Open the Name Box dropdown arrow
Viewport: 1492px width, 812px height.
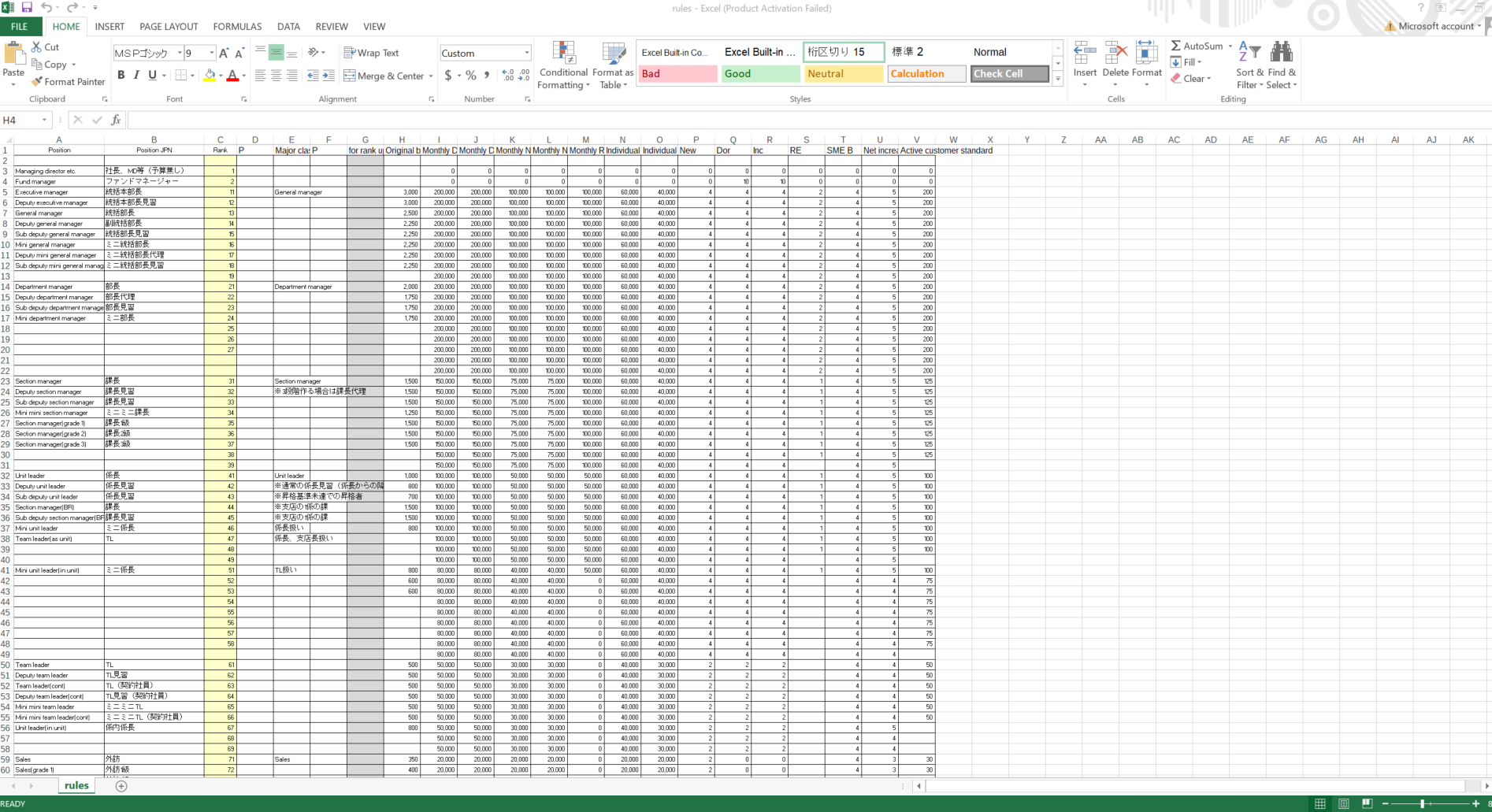click(44, 120)
